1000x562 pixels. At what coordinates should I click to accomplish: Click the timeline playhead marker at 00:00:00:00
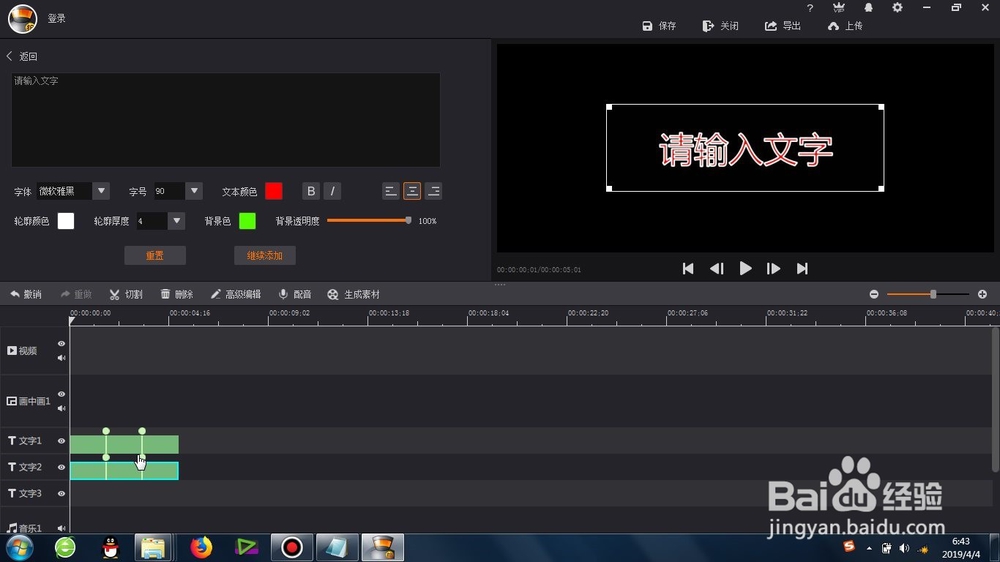(x=71, y=321)
